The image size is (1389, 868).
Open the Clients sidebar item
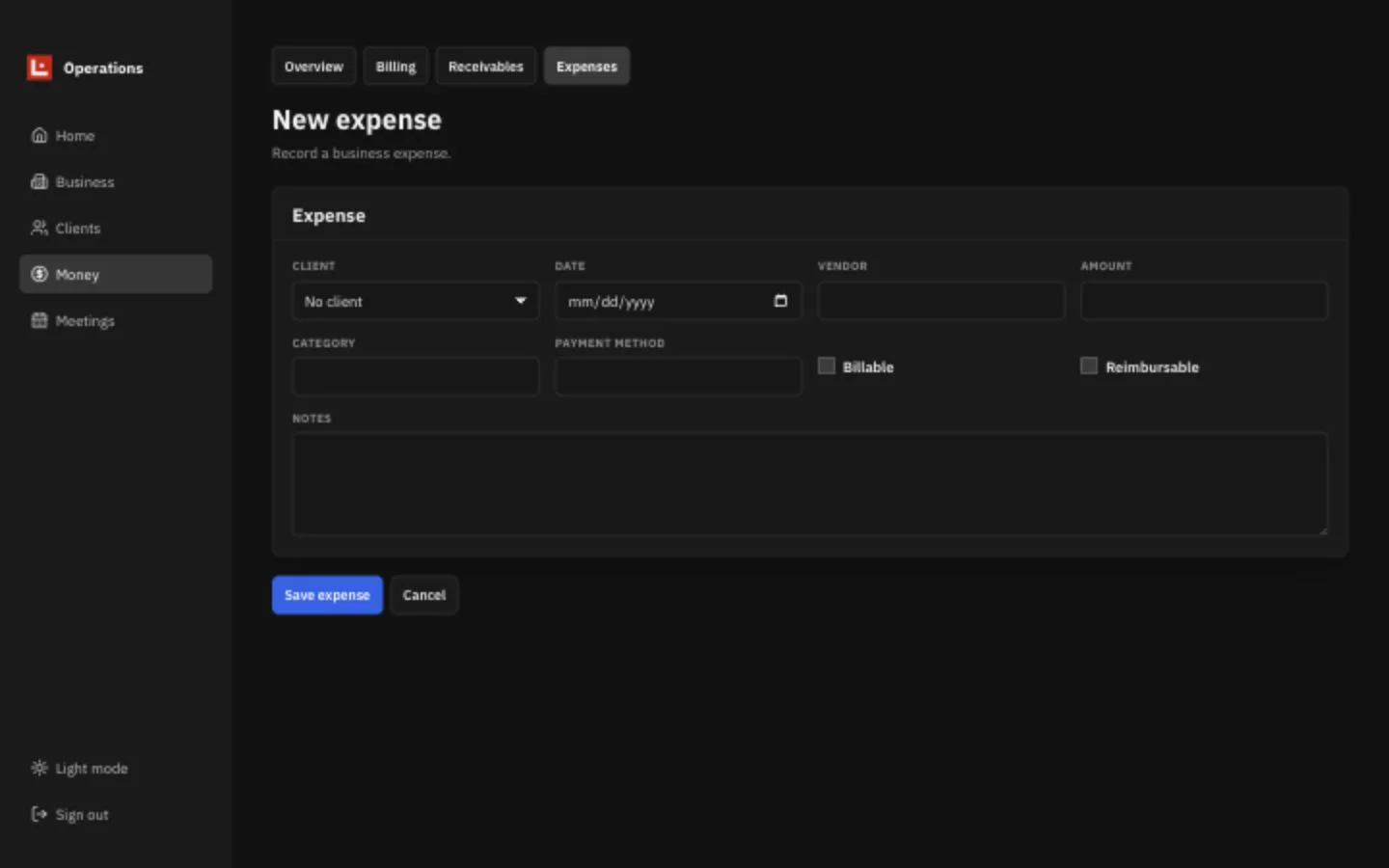point(116,228)
